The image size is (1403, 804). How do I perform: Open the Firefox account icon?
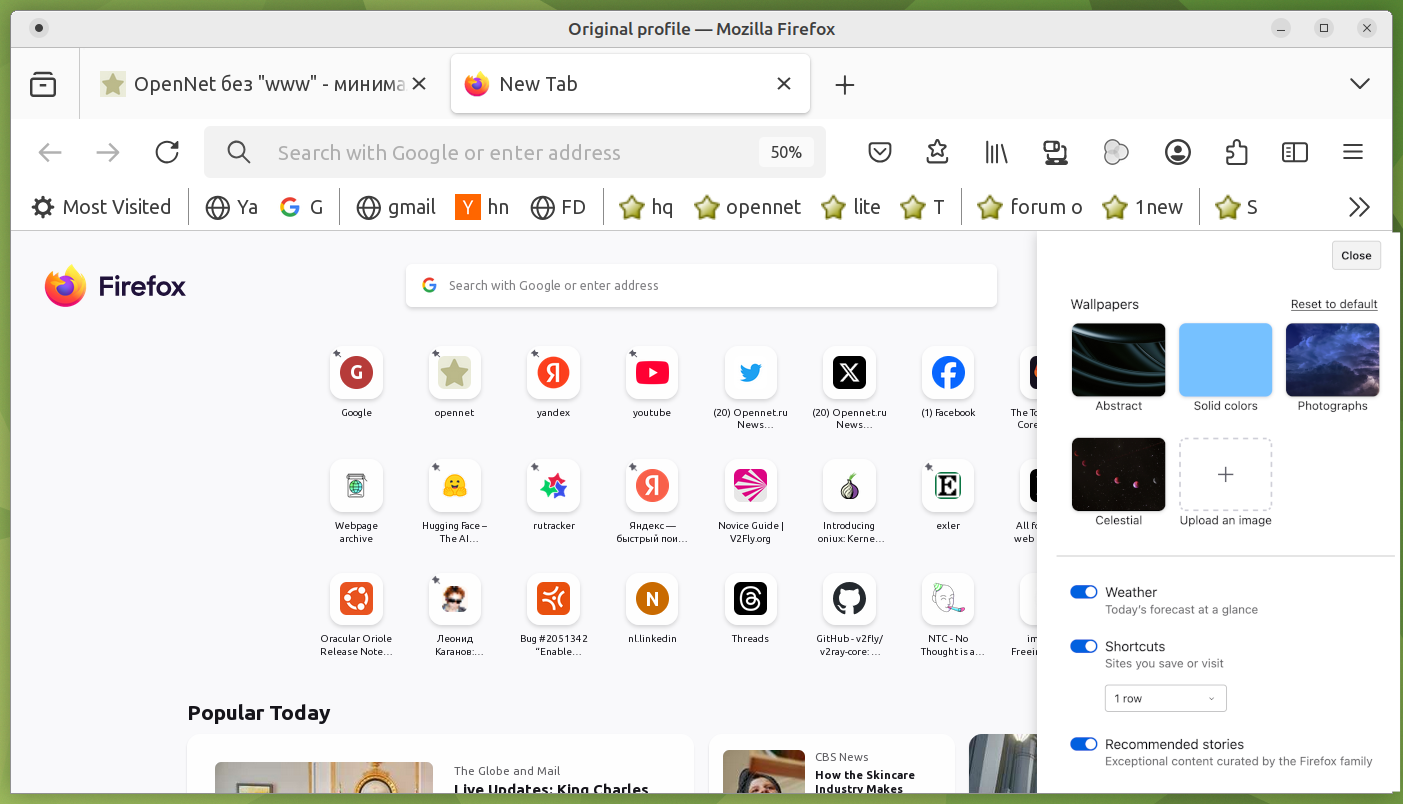point(1178,152)
